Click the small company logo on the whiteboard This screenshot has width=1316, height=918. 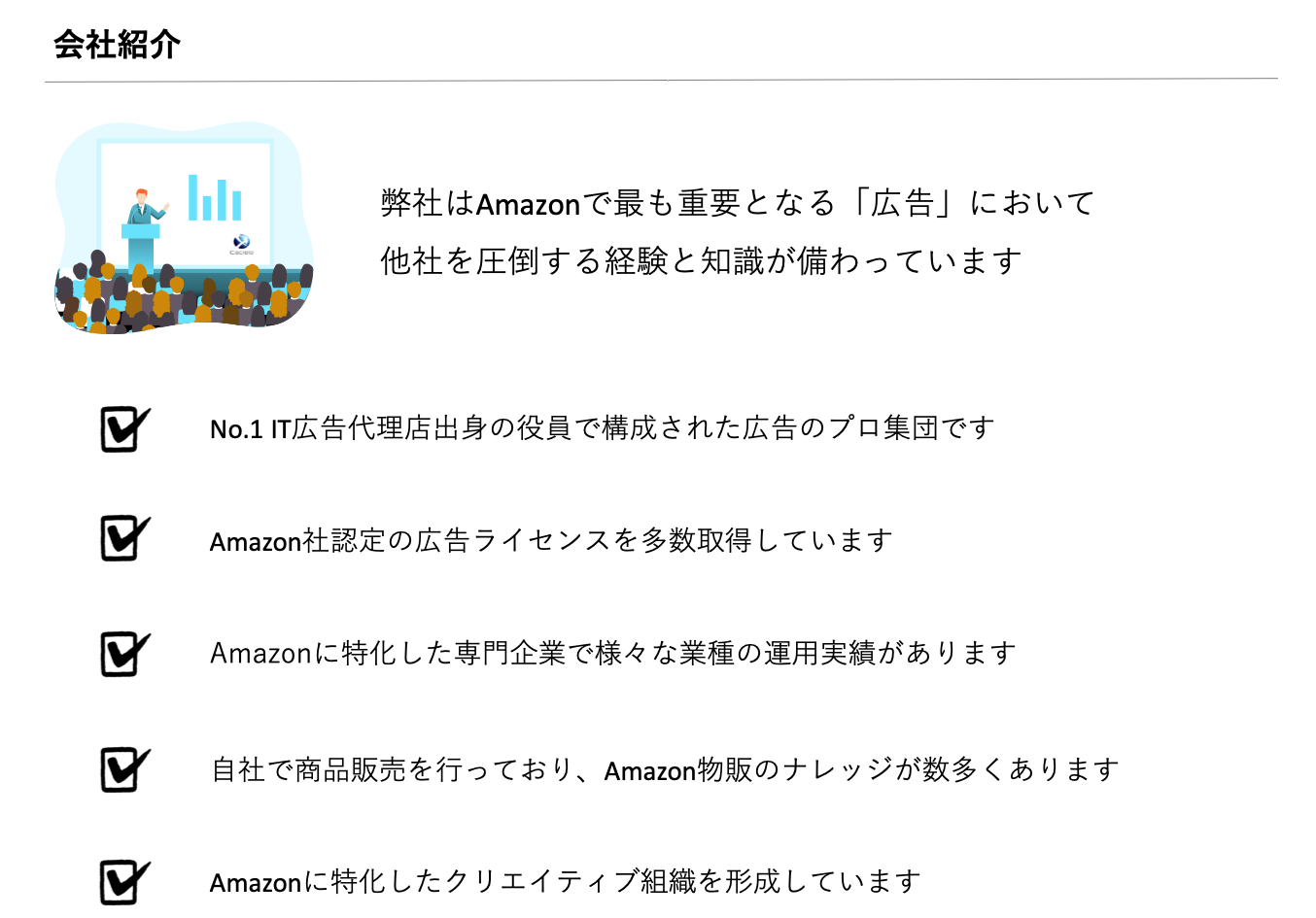tap(241, 243)
